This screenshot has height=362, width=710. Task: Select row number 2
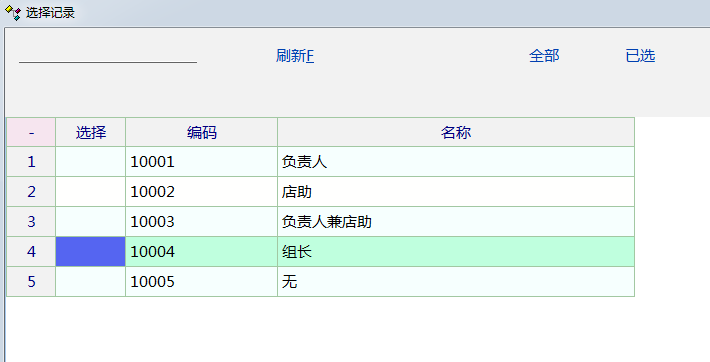pyautogui.click(x=31, y=192)
